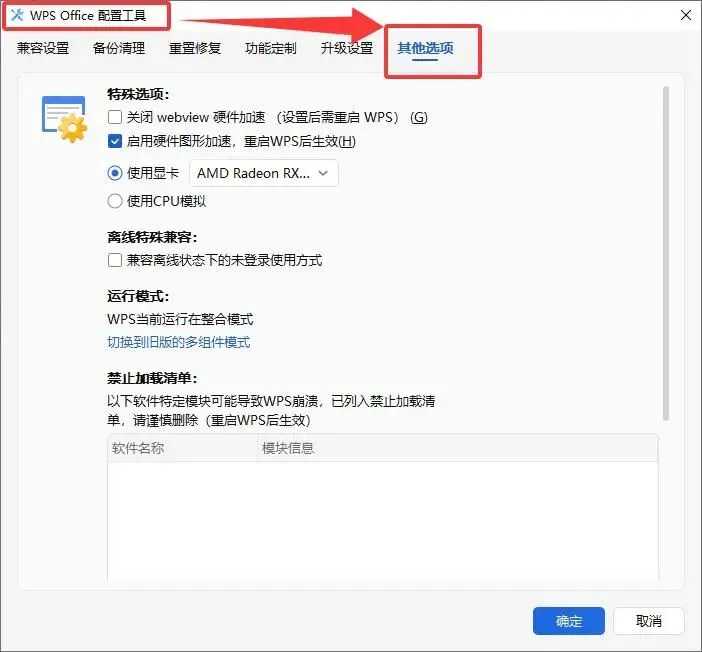Image resolution: width=702 pixels, height=652 pixels.
Task: Go to the 重置修复 tab
Action: (195, 48)
